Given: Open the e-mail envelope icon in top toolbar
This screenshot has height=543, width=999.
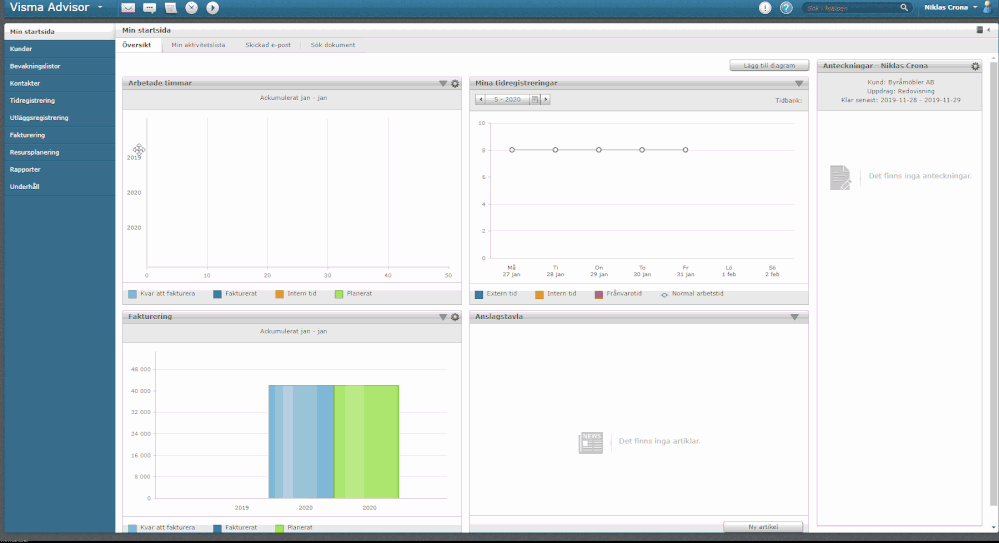Looking at the screenshot, I should coord(128,8).
